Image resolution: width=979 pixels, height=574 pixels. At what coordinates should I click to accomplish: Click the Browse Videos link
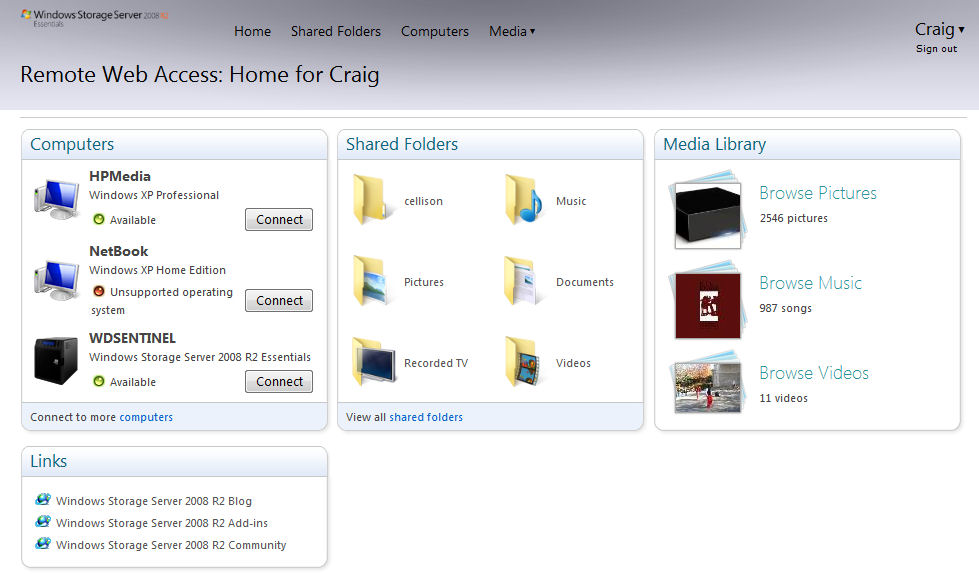point(814,373)
